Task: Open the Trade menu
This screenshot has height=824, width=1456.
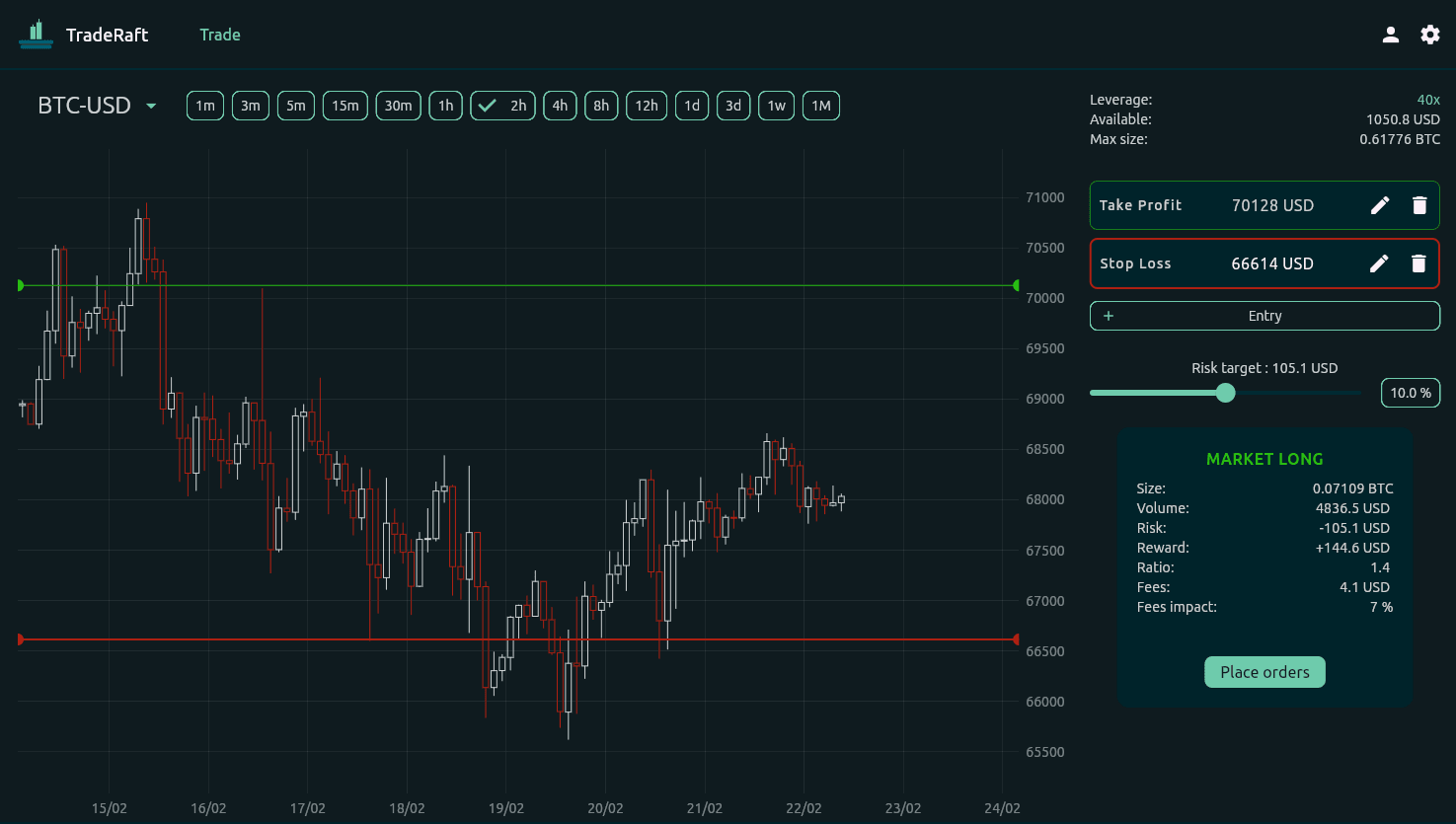Action: pyautogui.click(x=219, y=34)
